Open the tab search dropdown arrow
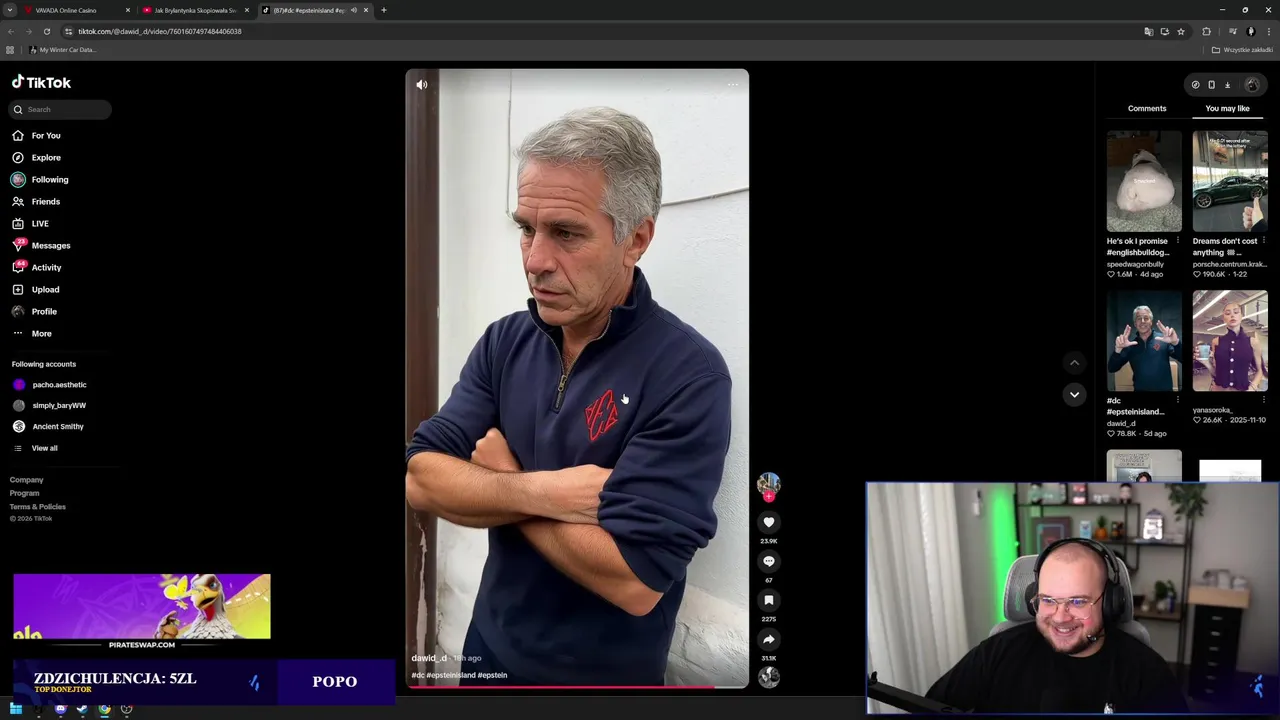Viewport: 1280px width, 720px height. (10, 10)
